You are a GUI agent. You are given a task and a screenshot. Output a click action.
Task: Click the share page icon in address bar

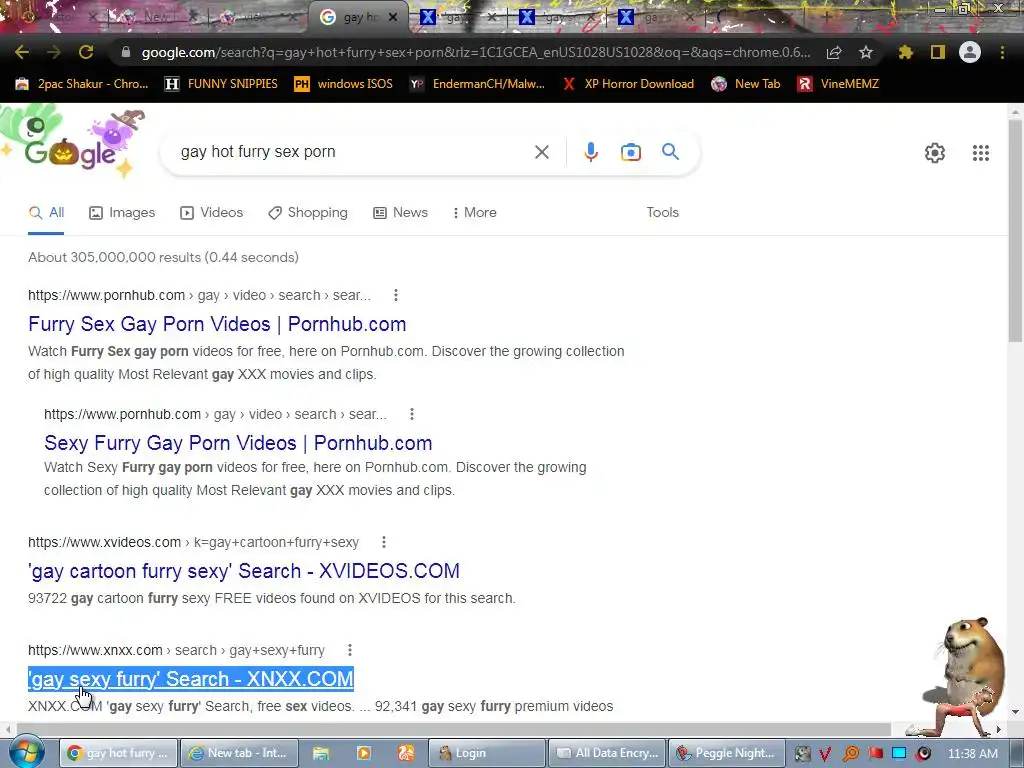tap(834, 52)
